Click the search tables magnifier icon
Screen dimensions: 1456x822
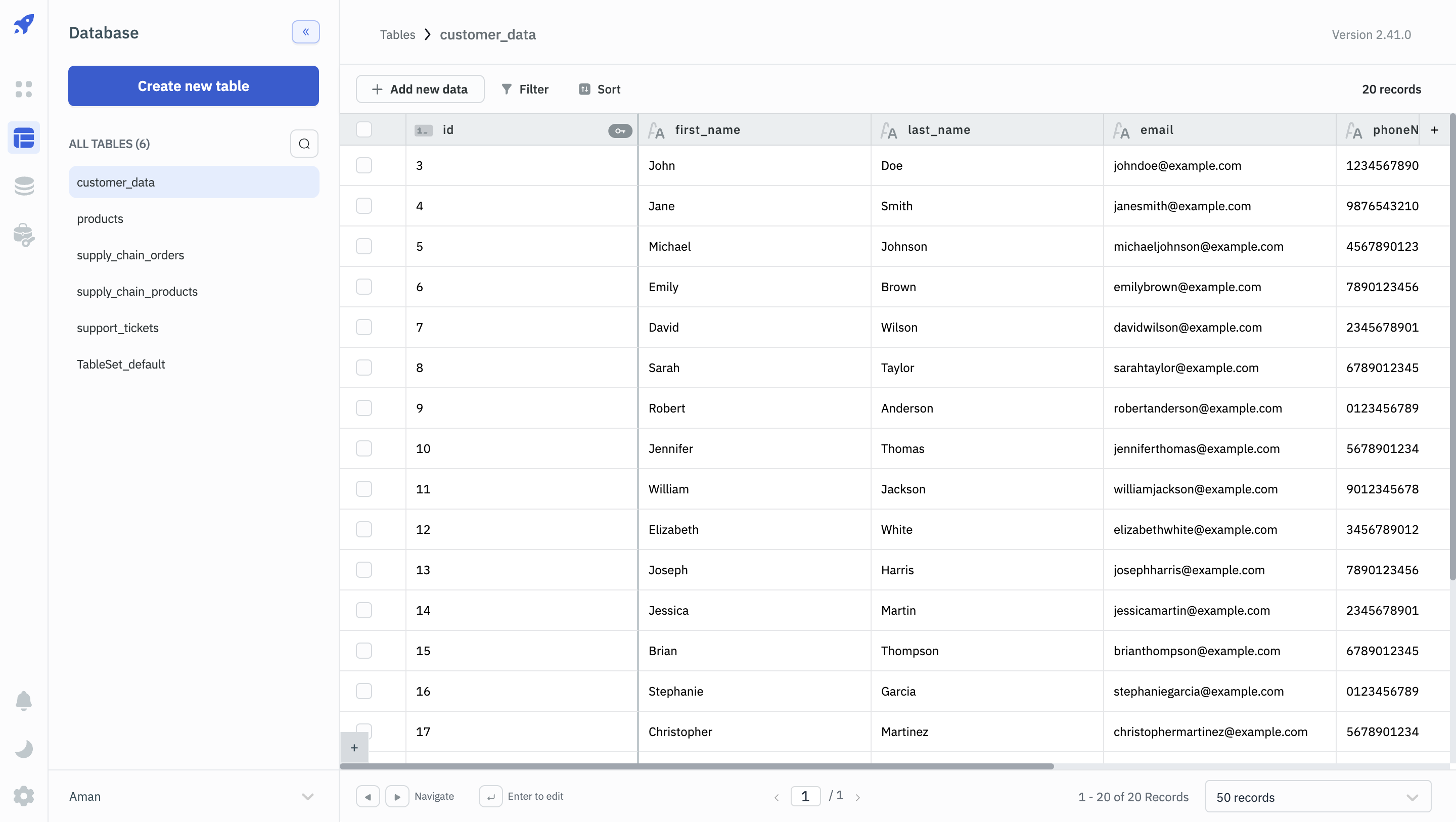(304, 144)
